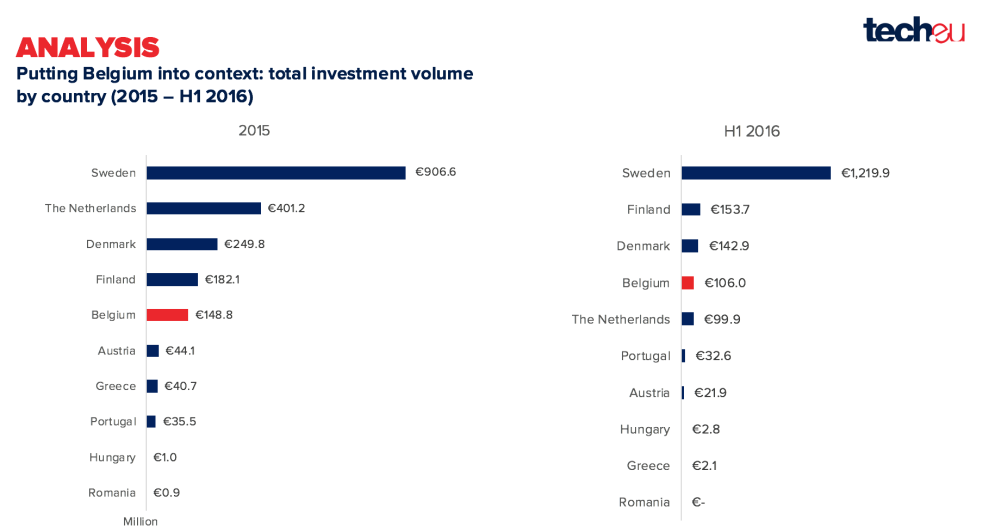Click the €906.6 value label
The width and height of the screenshot is (995, 532).
click(436, 172)
